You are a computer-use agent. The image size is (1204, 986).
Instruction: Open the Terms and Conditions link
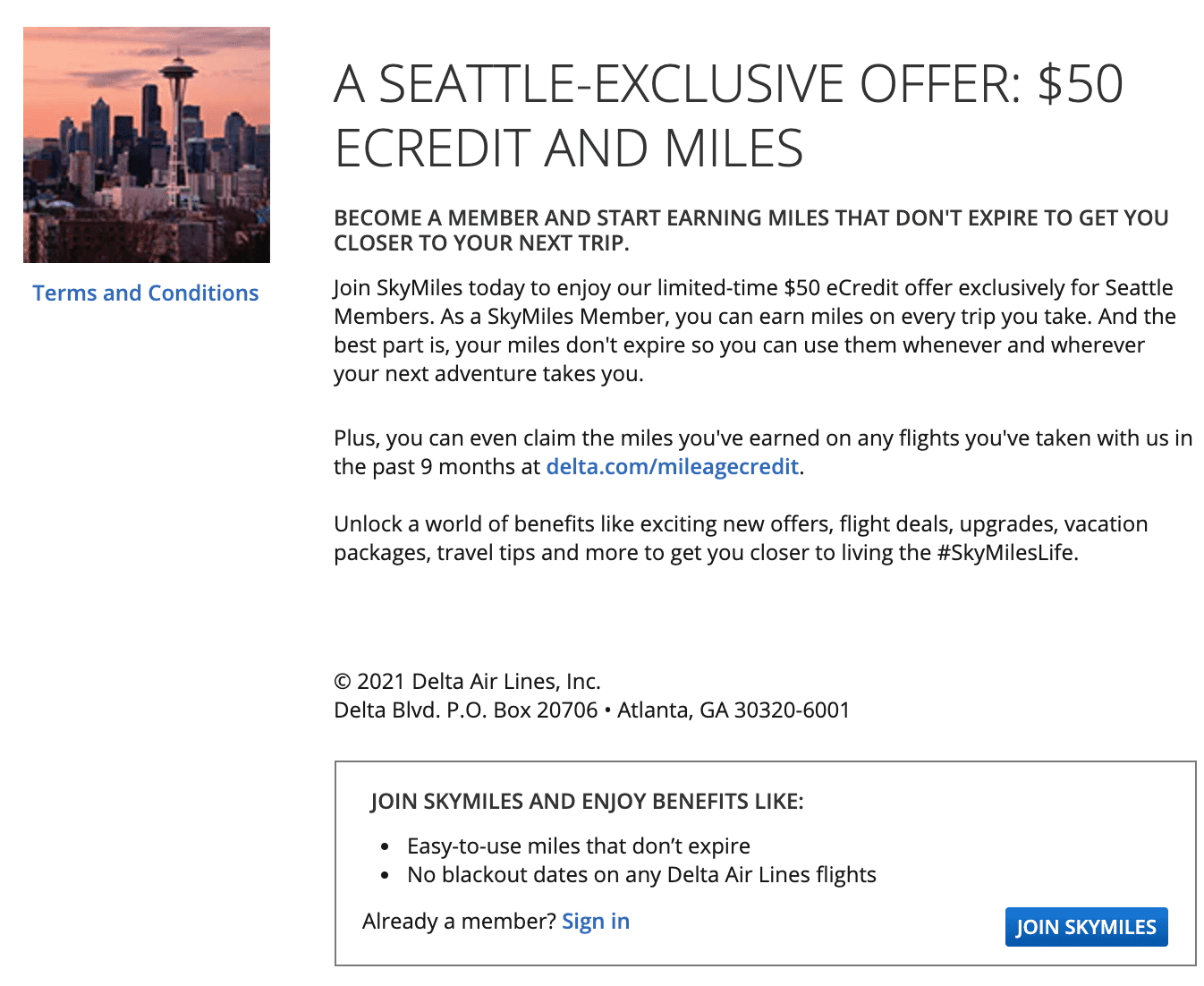click(146, 293)
